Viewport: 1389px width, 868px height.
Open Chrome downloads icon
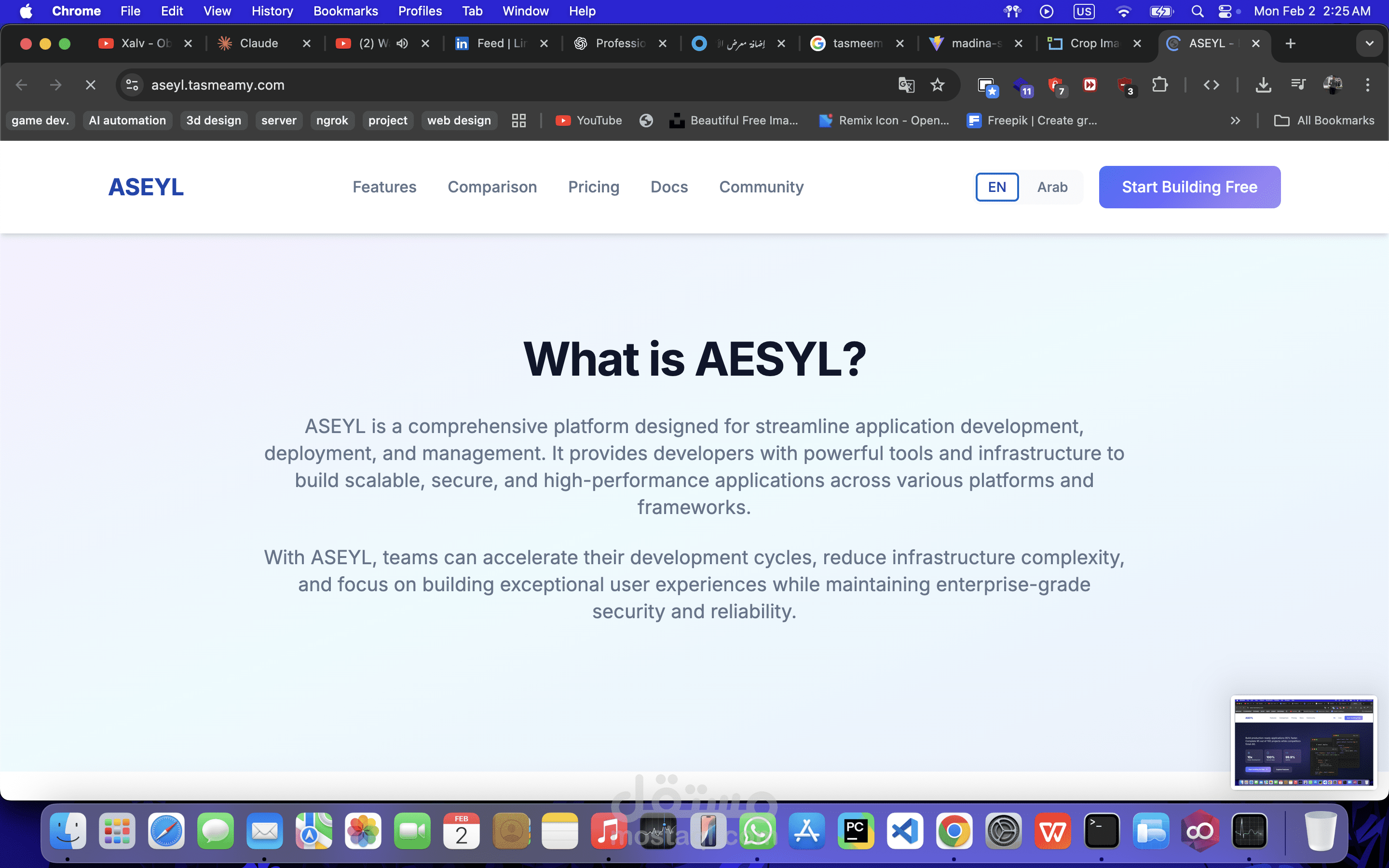point(1263,85)
